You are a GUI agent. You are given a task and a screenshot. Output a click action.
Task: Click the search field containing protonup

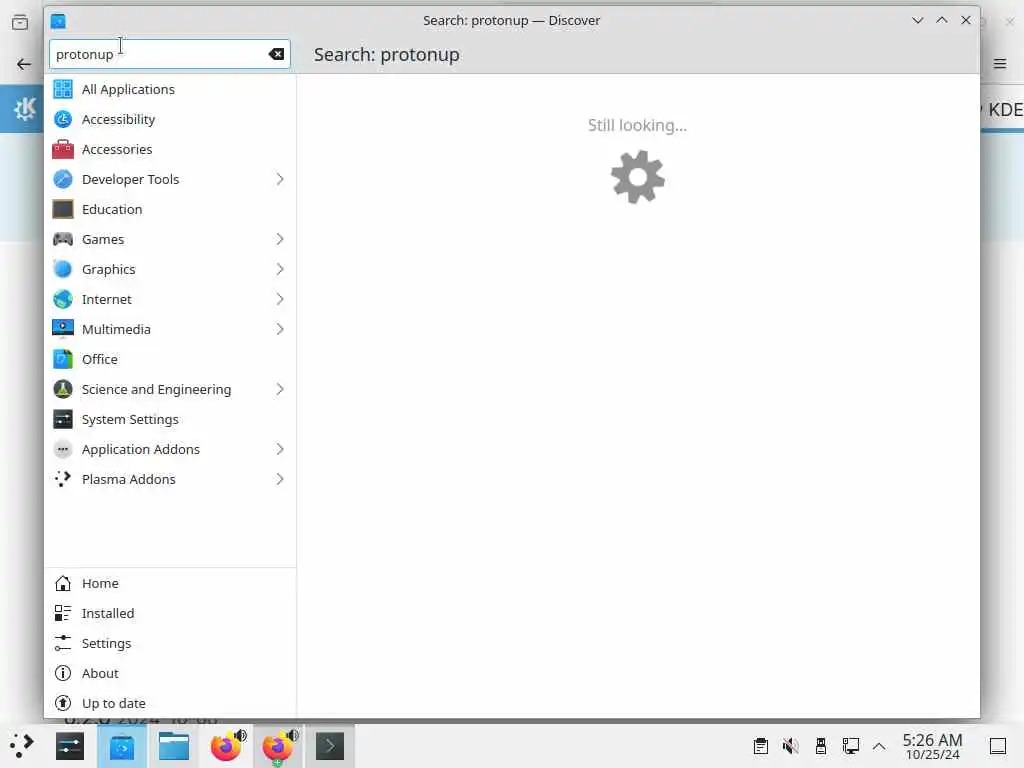(x=170, y=54)
